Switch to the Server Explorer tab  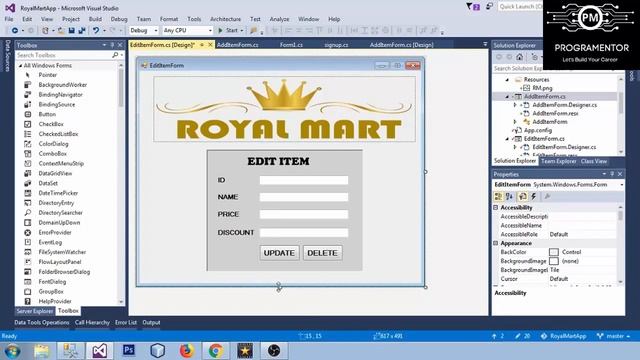click(x=35, y=311)
